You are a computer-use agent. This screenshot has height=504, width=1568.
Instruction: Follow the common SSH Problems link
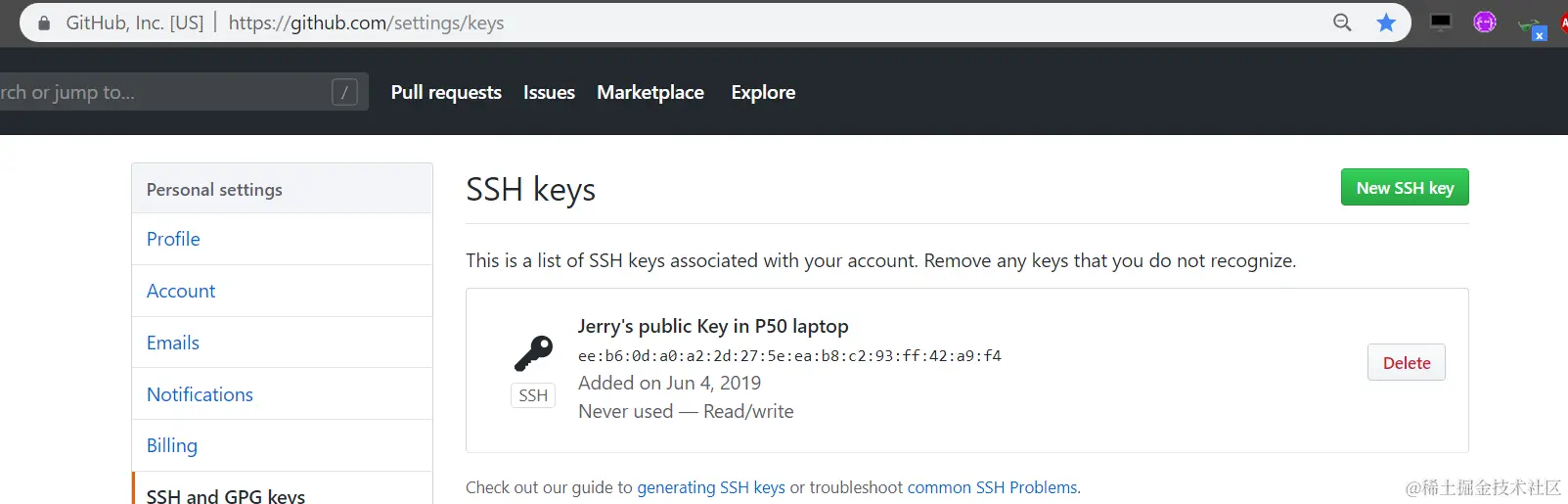point(992,487)
